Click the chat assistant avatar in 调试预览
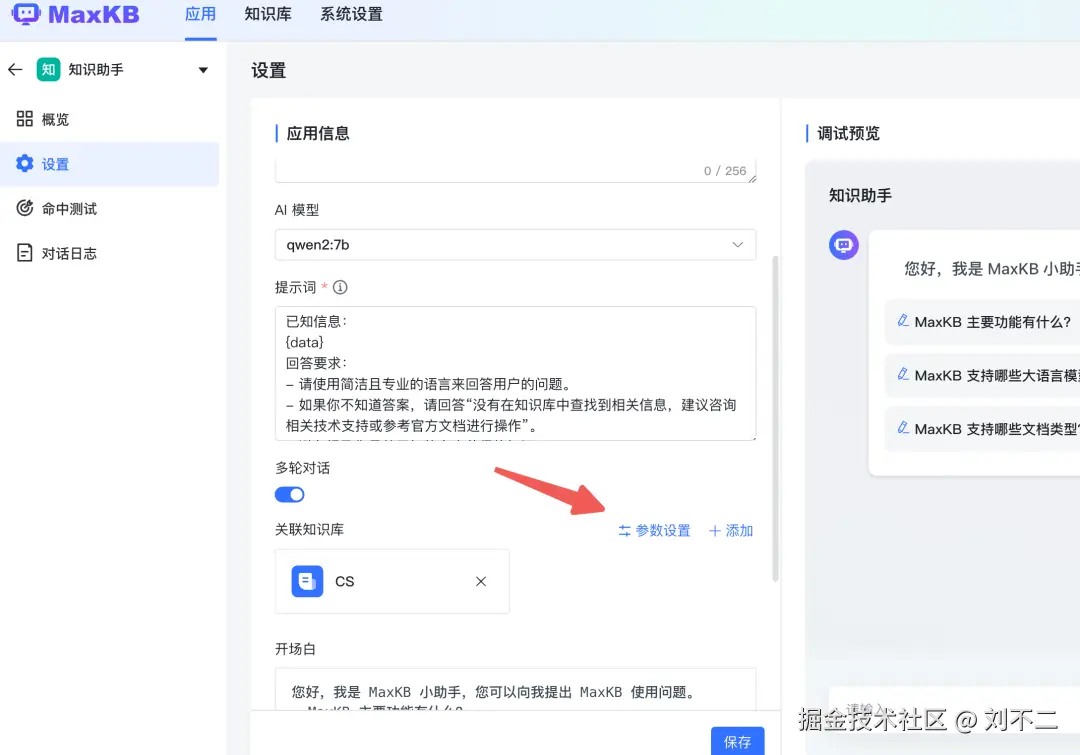 [x=843, y=244]
